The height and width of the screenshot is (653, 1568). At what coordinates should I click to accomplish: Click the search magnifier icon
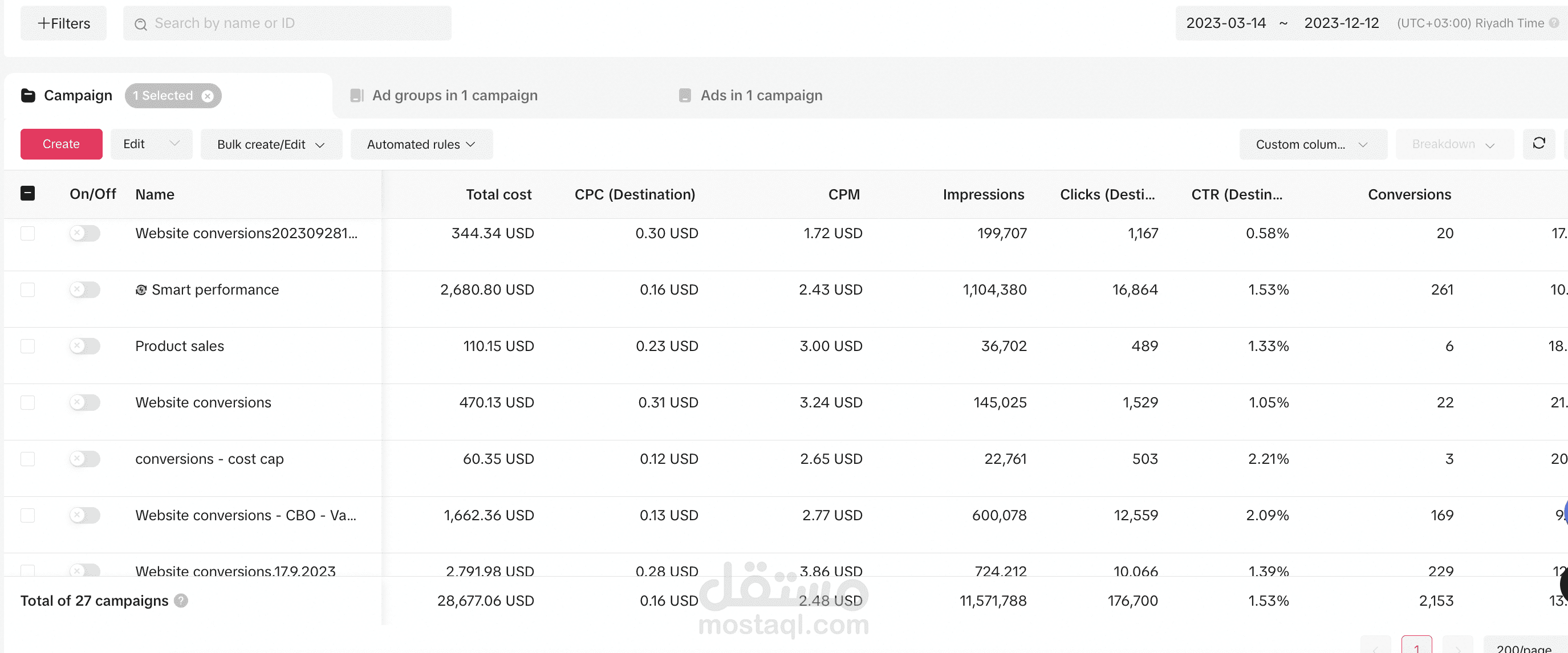click(141, 24)
